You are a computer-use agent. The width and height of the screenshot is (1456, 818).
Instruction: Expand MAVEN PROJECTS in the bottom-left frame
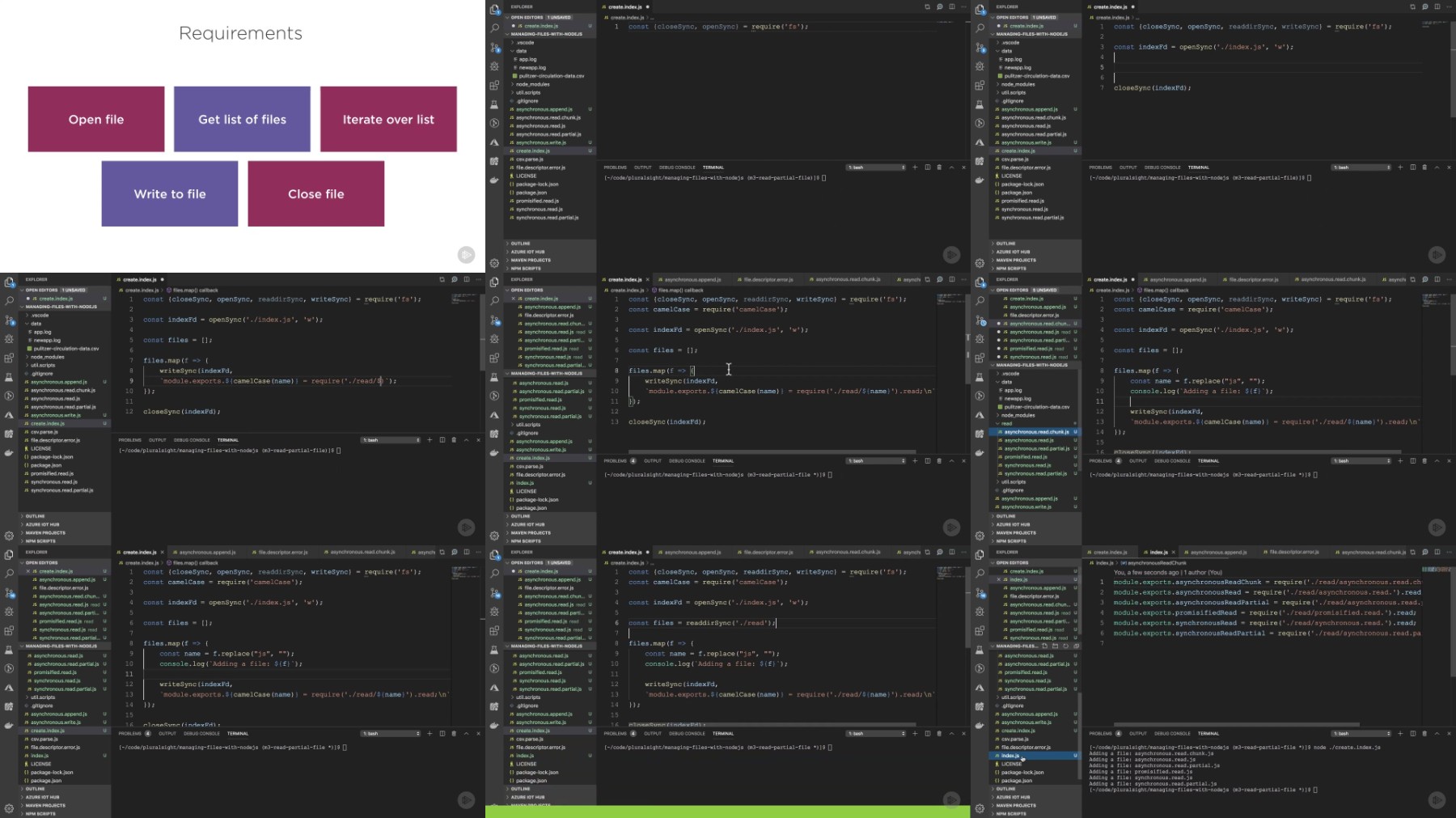coord(44,806)
